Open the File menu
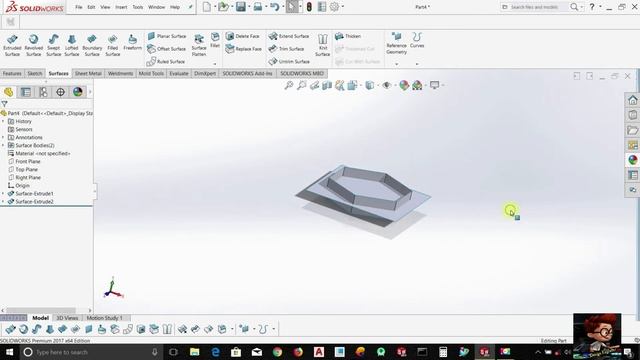640x360 pixels. click(x=79, y=7)
